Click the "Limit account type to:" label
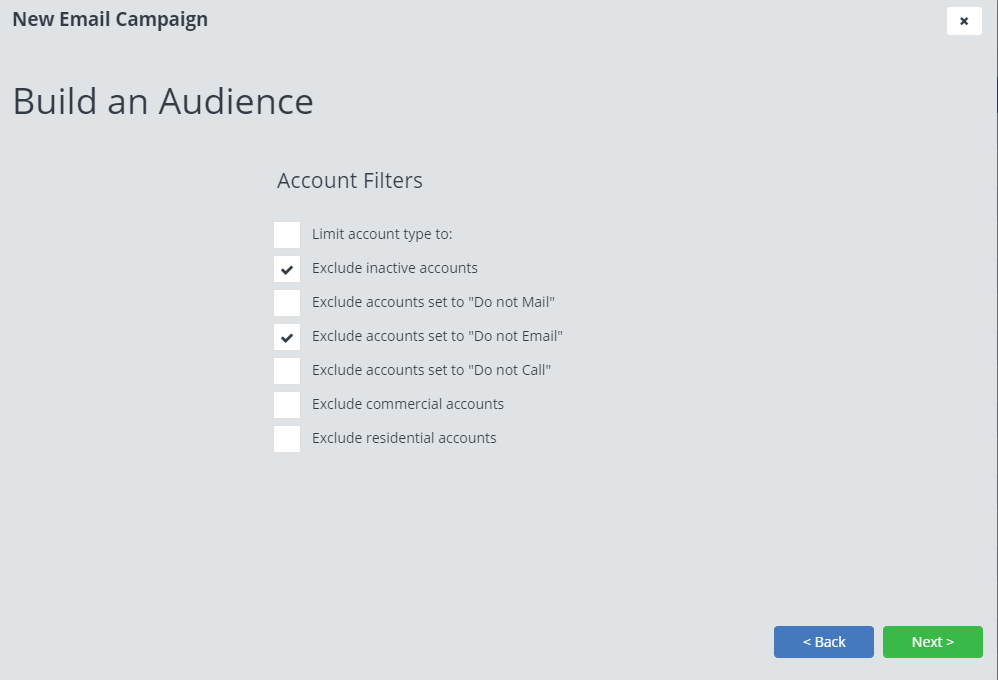The image size is (998, 680). coord(382,234)
